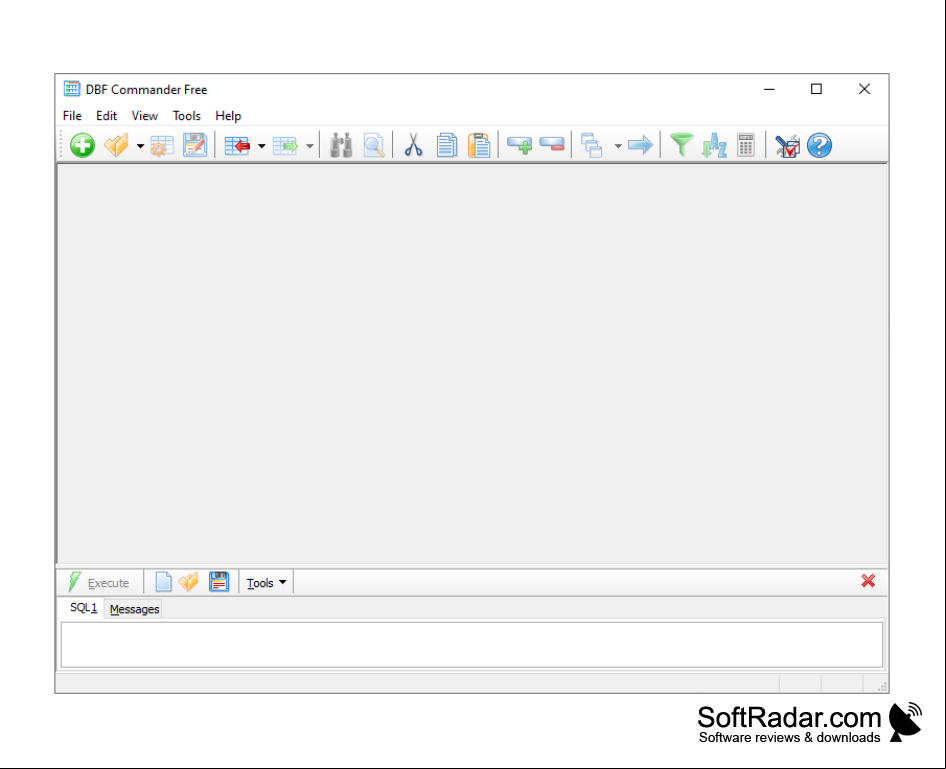The height and width of the screenshot is (769, 946).
Task: Open the Tools menu in menu bar
Action: (186, 116)
